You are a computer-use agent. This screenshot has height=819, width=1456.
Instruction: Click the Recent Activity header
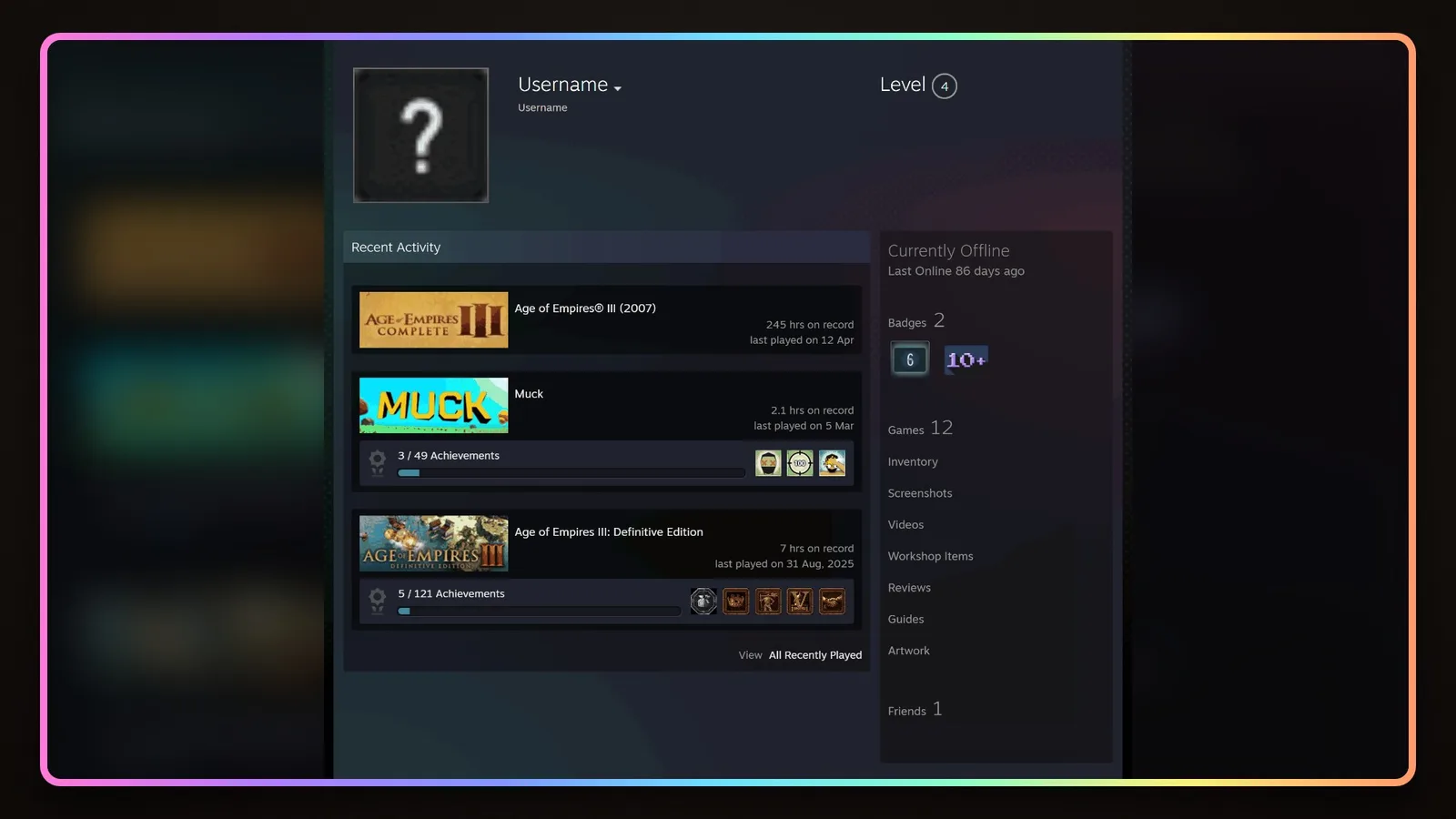396,248
